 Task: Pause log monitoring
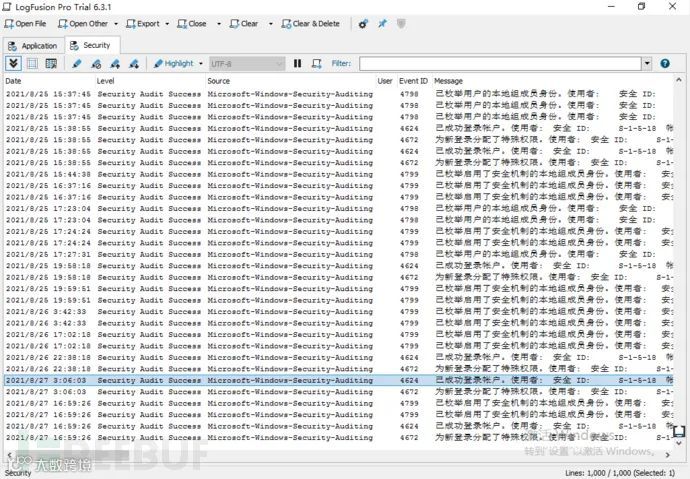click(297, 64)
